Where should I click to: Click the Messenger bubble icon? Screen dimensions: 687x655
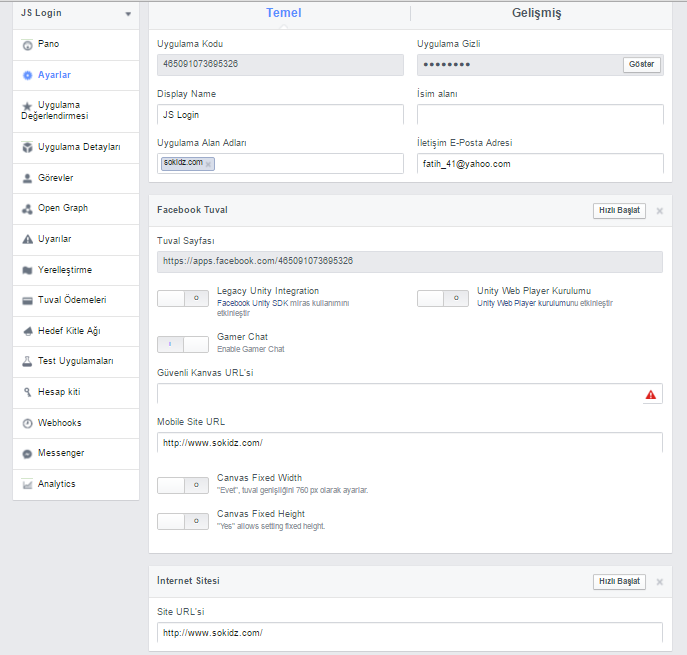click(x=28, y=454)
